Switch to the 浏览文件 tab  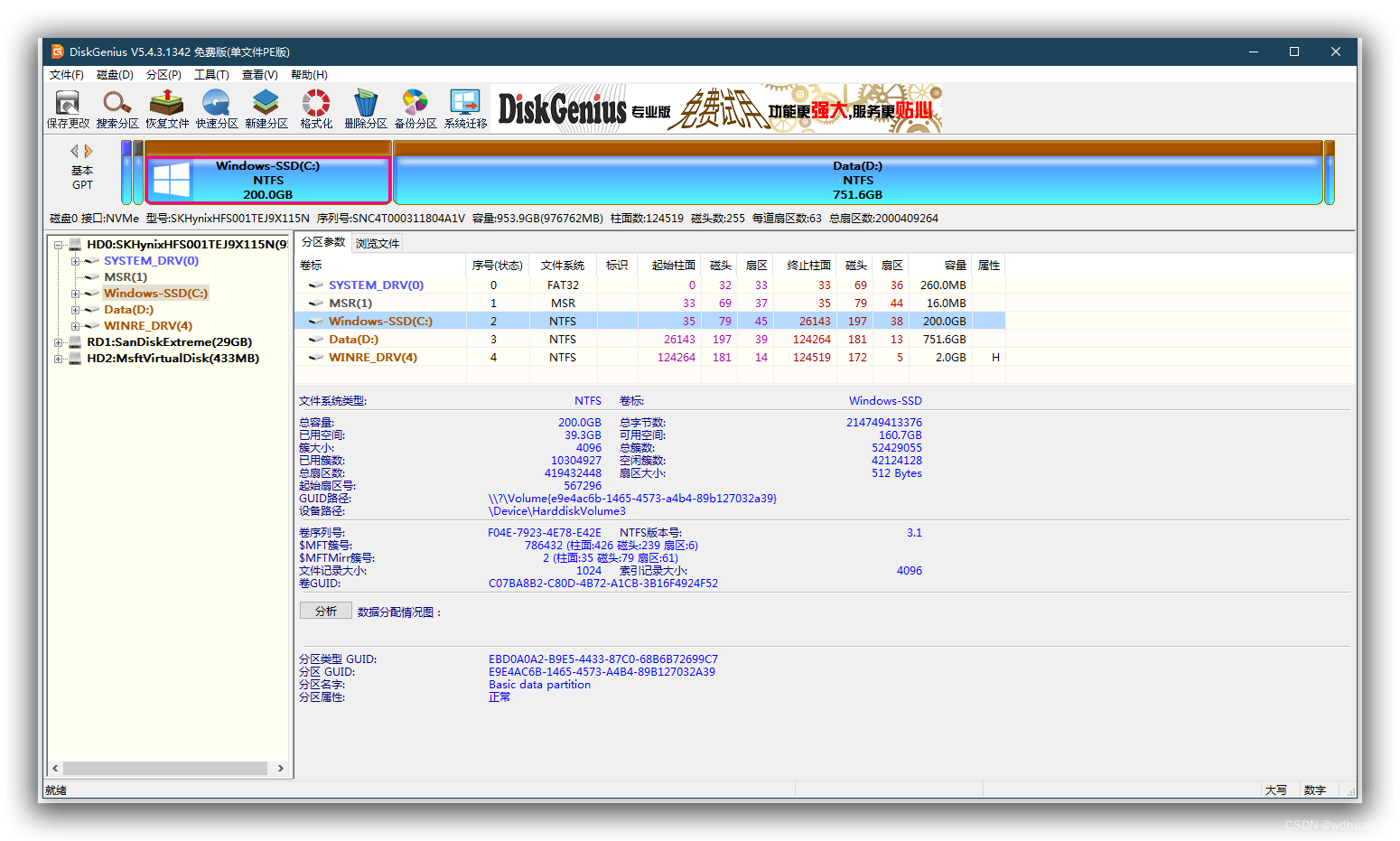coord(377,243)
